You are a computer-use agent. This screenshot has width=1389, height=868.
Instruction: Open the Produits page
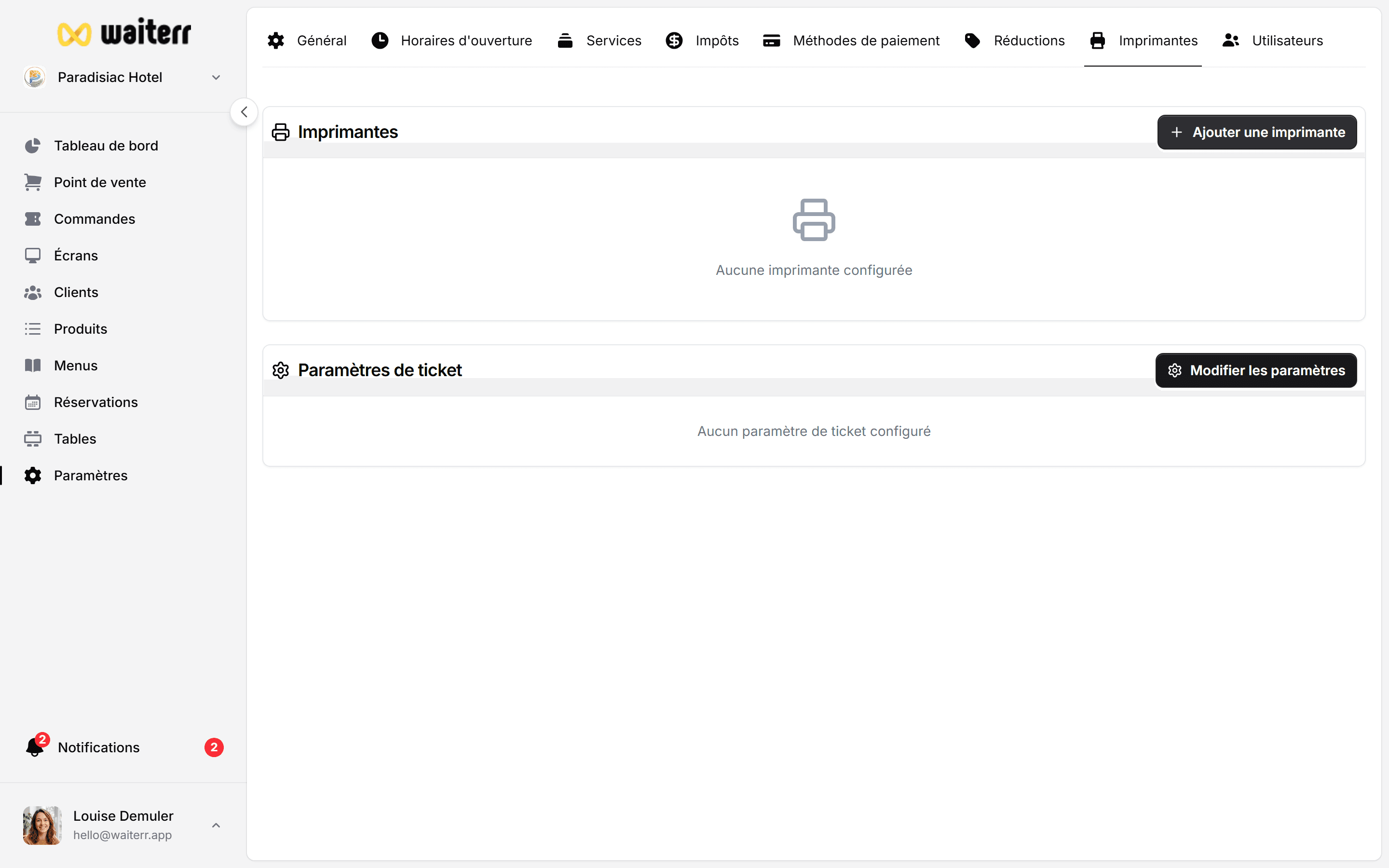(x=81, y=329)
